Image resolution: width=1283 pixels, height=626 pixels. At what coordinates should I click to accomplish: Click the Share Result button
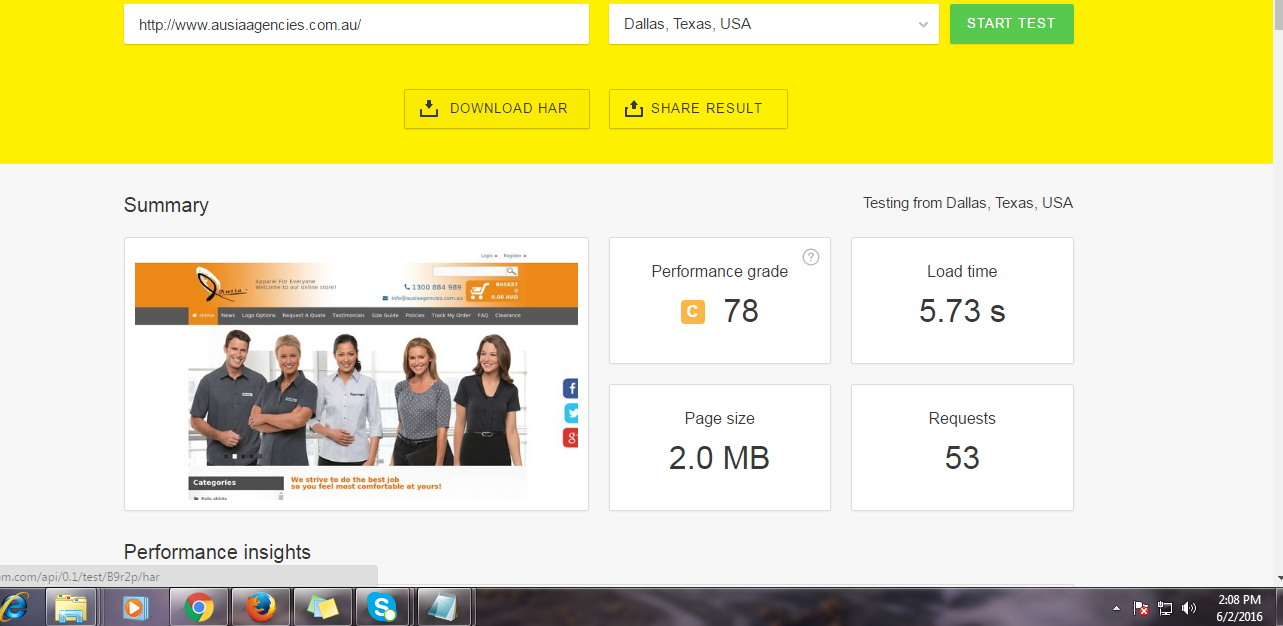pos(697,109)
